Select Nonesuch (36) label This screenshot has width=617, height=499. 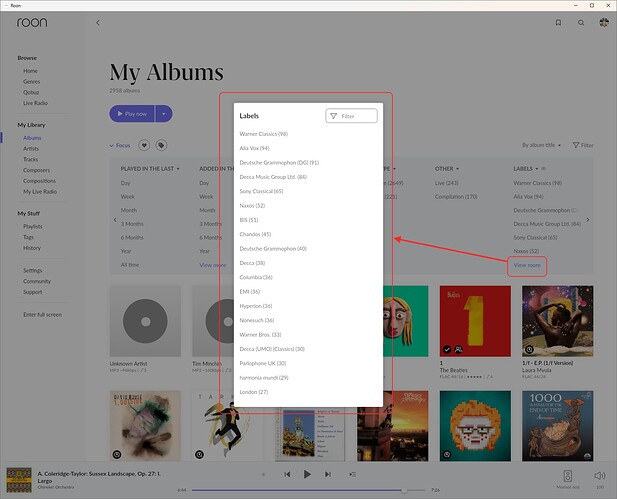tap(257, 320)
